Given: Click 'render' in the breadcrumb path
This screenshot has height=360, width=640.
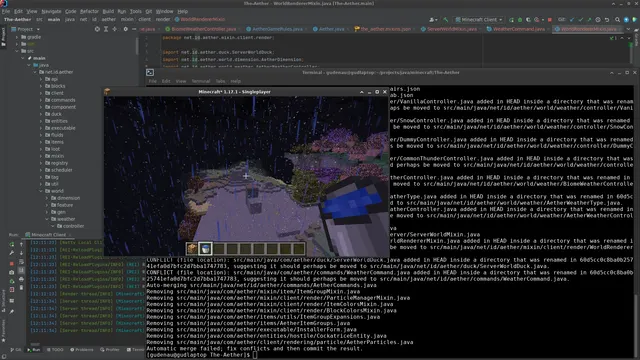Looking at the screenshot, I should coord(163,19).
